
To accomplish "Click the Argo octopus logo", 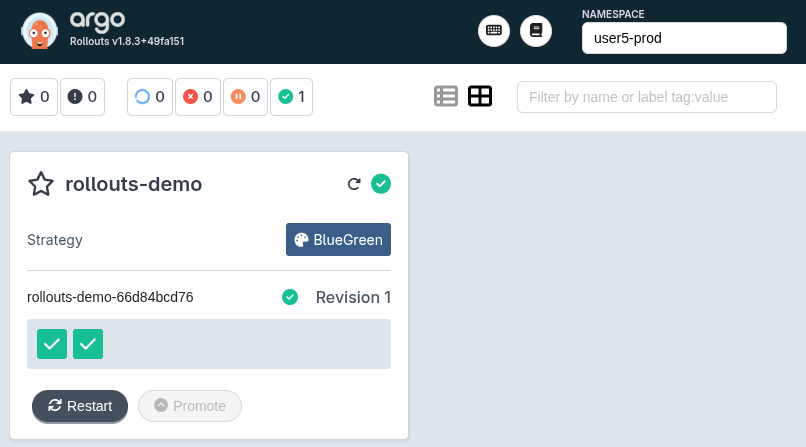I will point(39,31).
